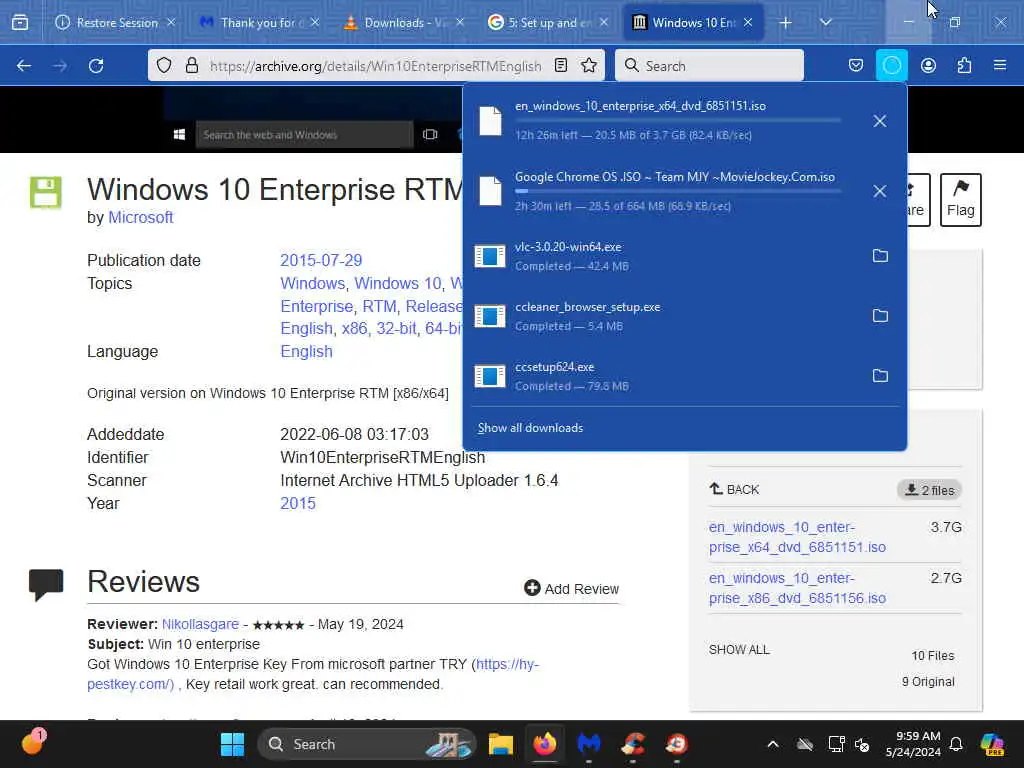
Task: Open the RTM topic link
Action: (x=379, y=306)
